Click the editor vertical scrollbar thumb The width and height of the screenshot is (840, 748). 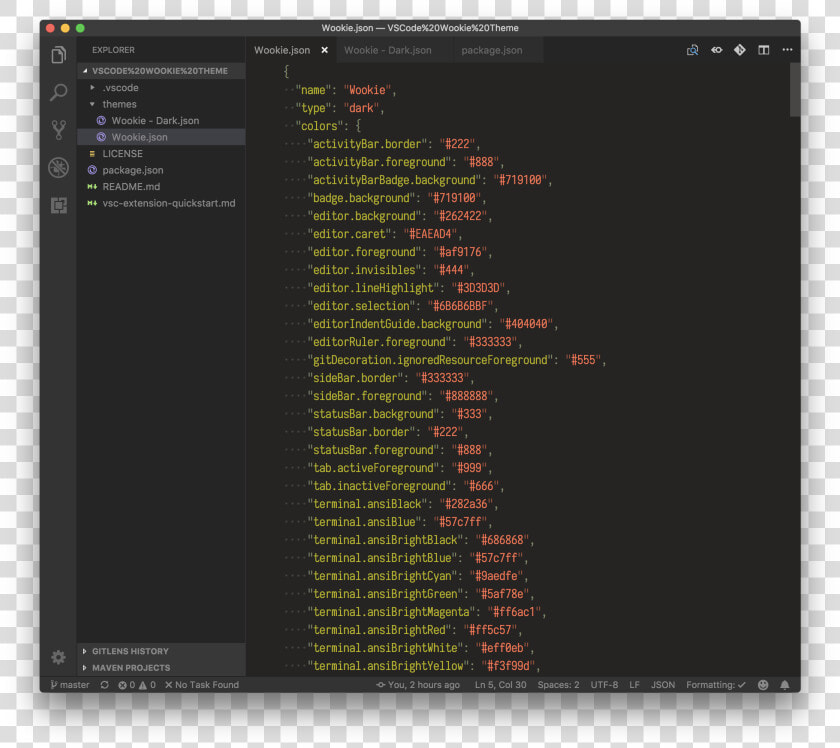[x=795, y=89]
